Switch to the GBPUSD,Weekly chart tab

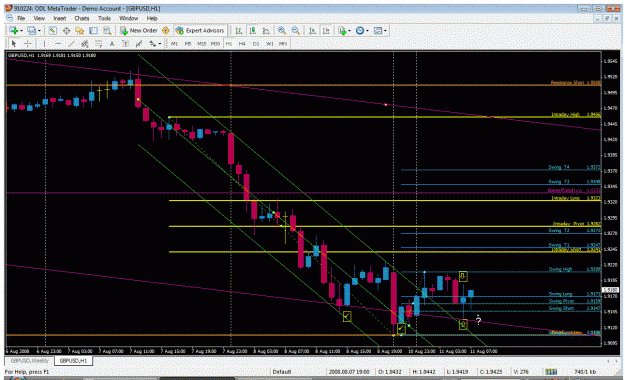[x=29, y=360]
